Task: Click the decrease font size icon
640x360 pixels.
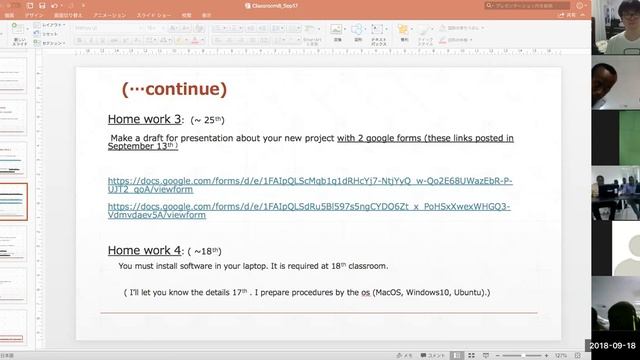Action: (x=185, y=28)
